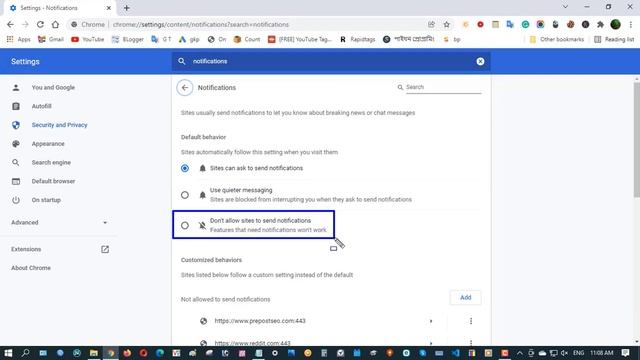The image size is (640, 360).
Task: Clear the notifications search in Settings bar
Action: tap(480, 61)
